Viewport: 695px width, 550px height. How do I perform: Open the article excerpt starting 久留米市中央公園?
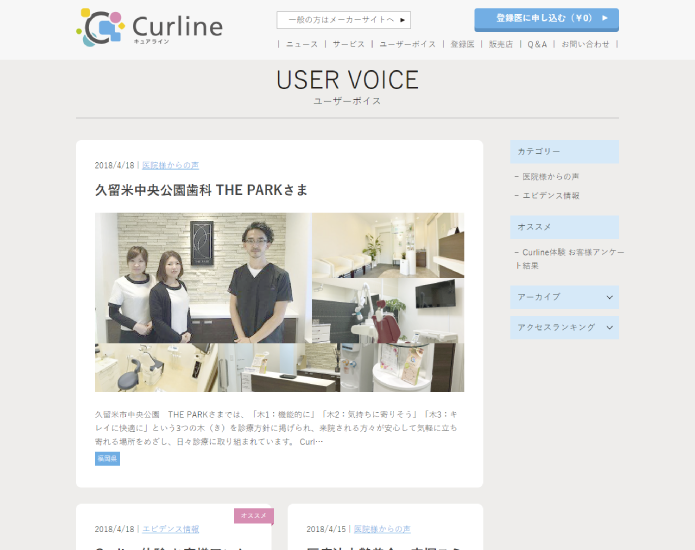click(276, 428)
